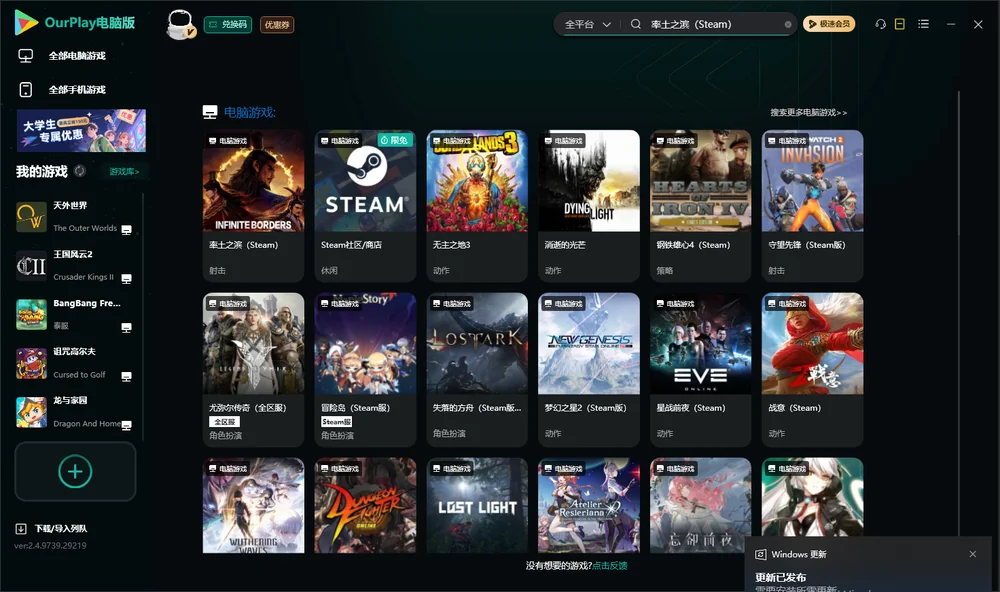
Task: Open the 极速会员 membership button
Action: tap(829, 24)
